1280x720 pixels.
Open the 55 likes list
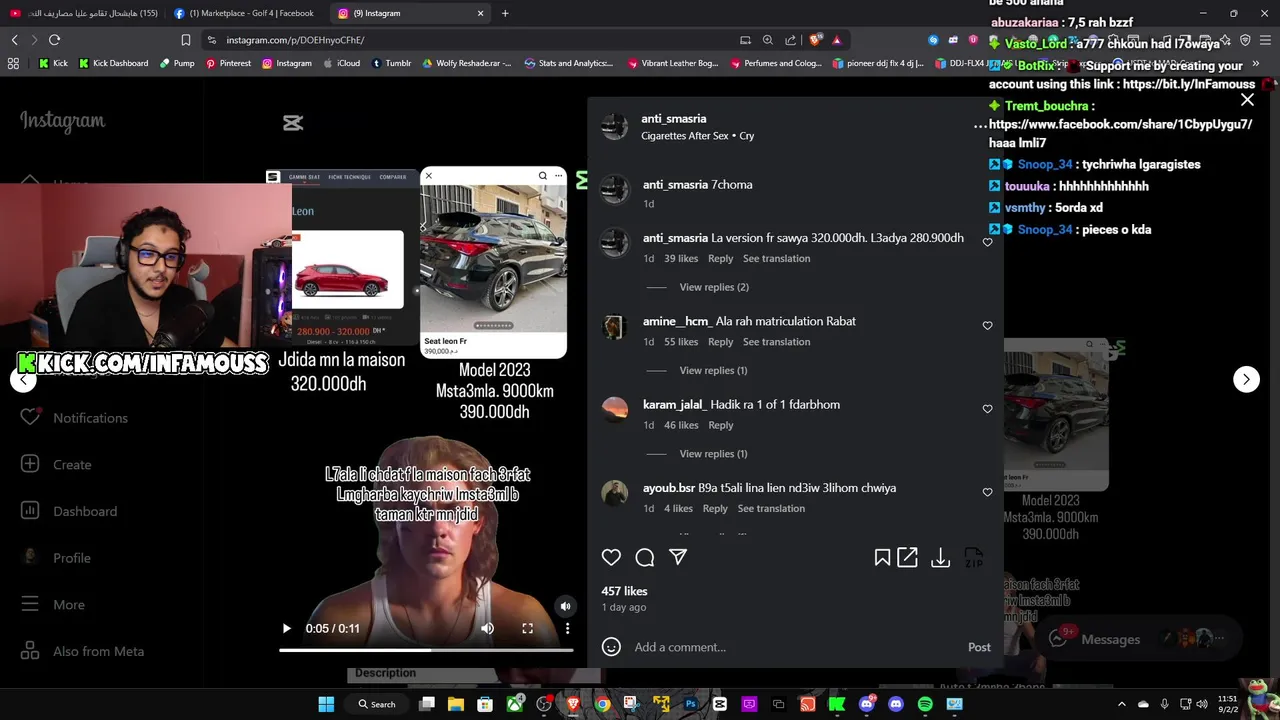pos(681,342)
